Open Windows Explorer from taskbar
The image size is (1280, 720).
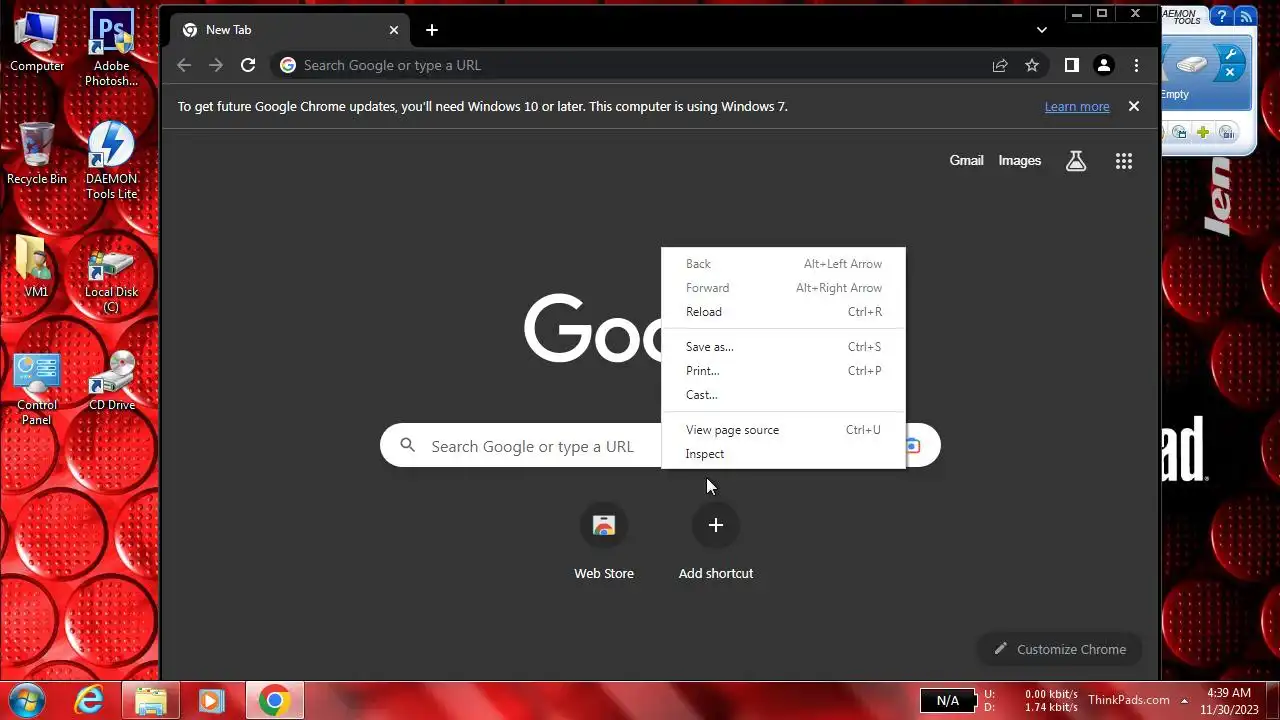click(x=151, y=701)
